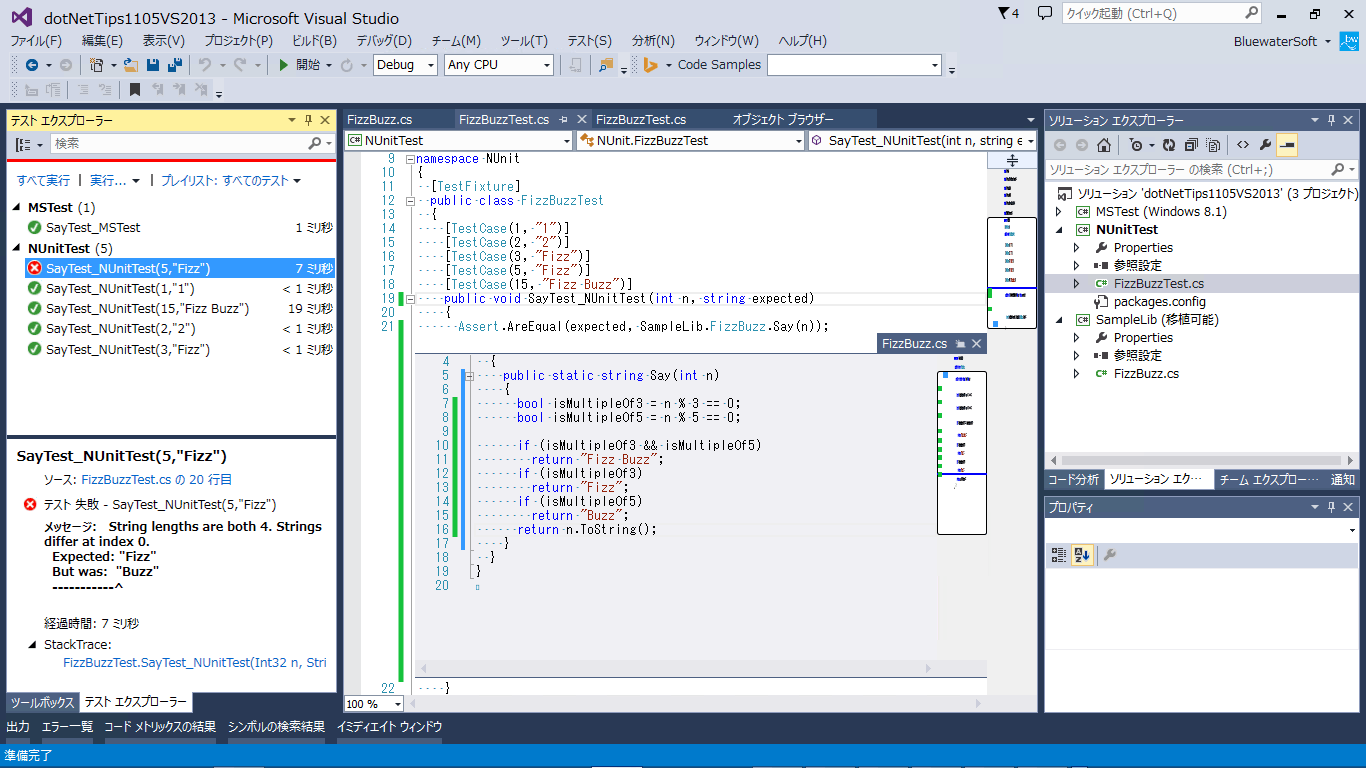Open the テスト(S) menu

pos(589,41)
